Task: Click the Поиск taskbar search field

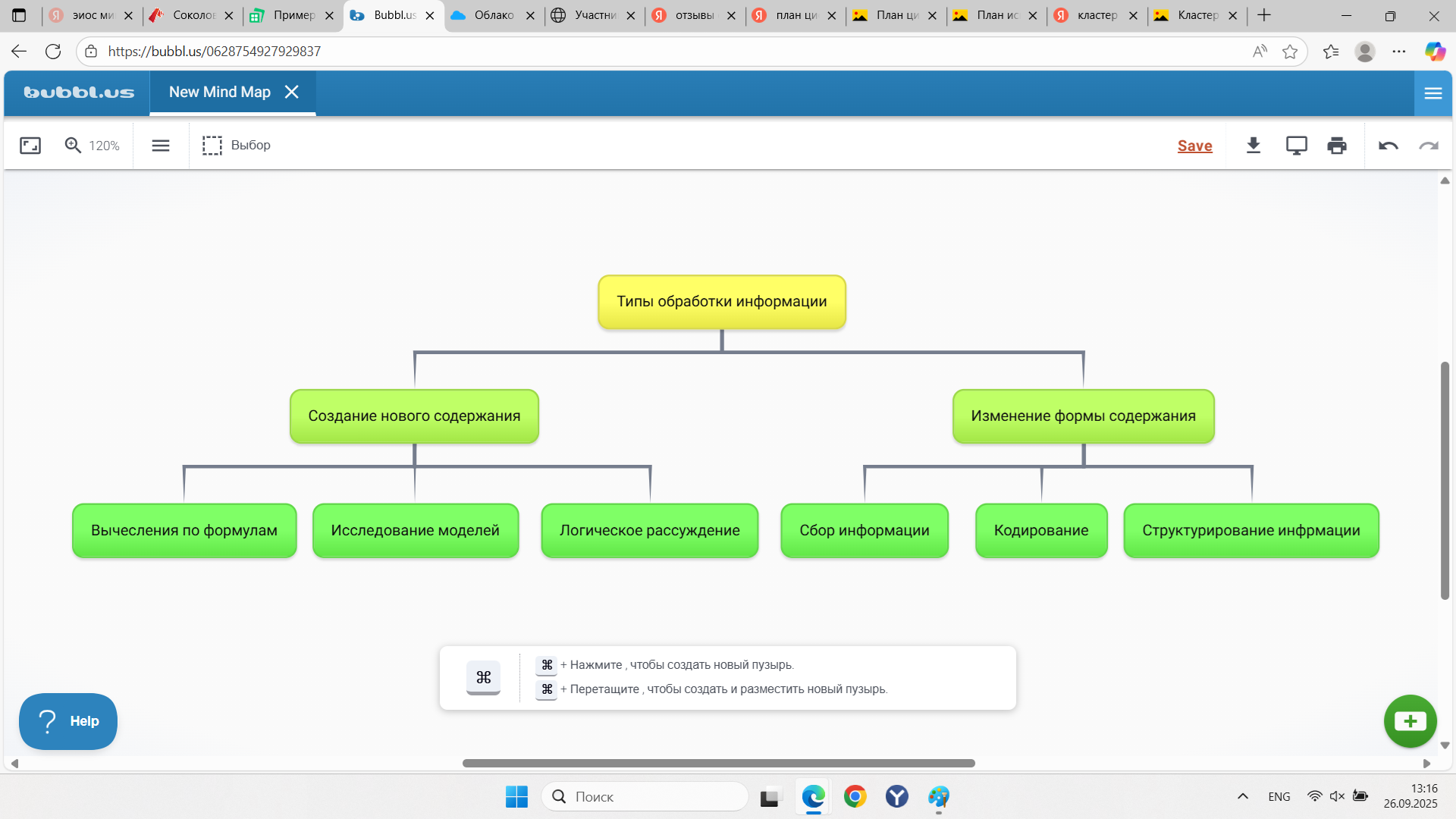Action: pos(645,797)
